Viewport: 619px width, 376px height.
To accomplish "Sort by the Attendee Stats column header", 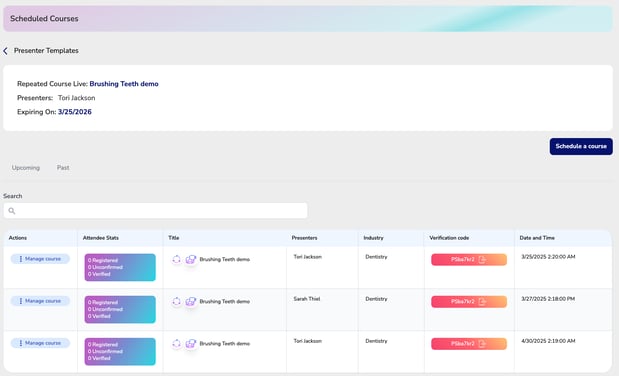I will pos(101,238).
